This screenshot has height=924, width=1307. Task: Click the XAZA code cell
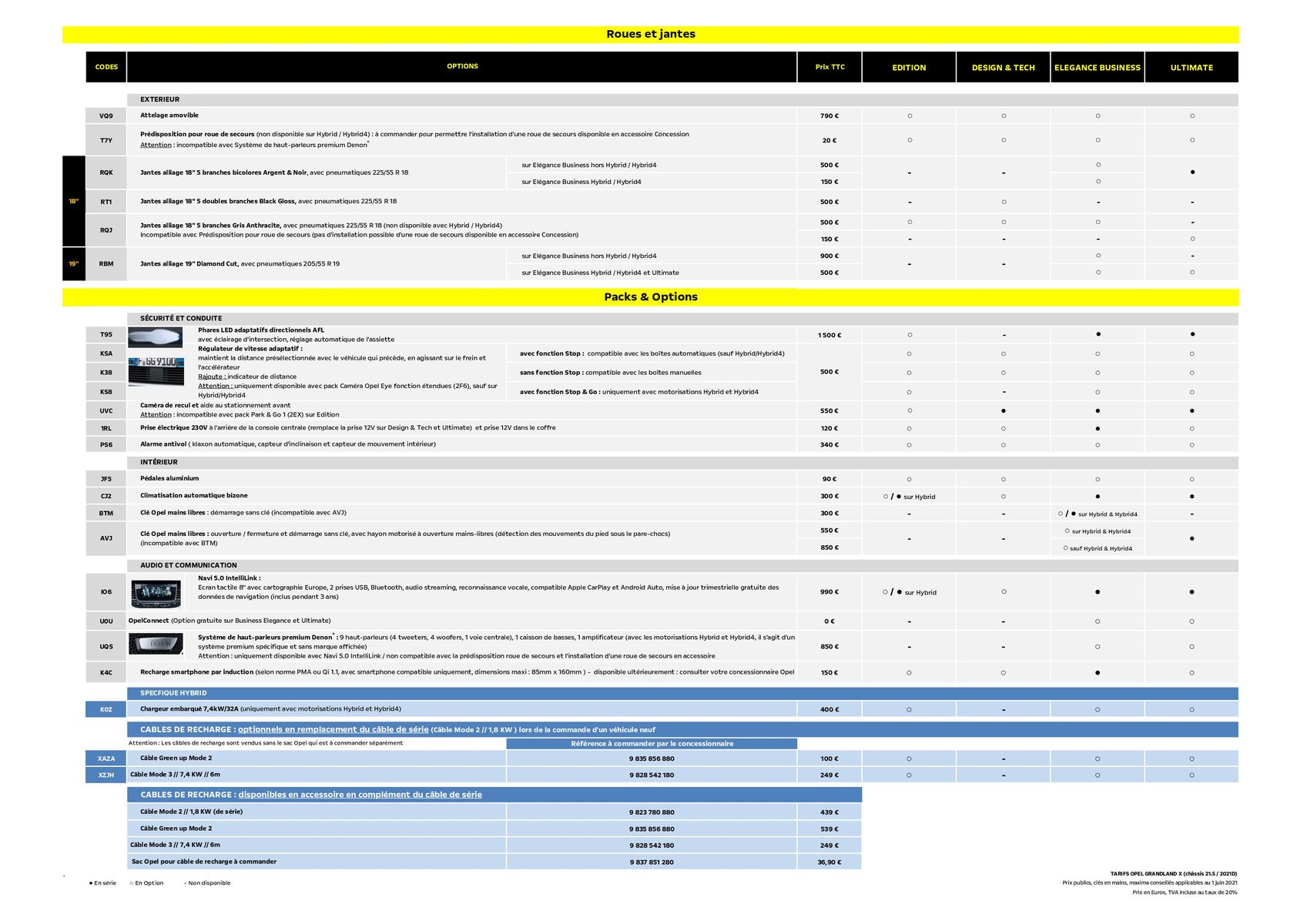pyautogui.click(x=106, y=758)
